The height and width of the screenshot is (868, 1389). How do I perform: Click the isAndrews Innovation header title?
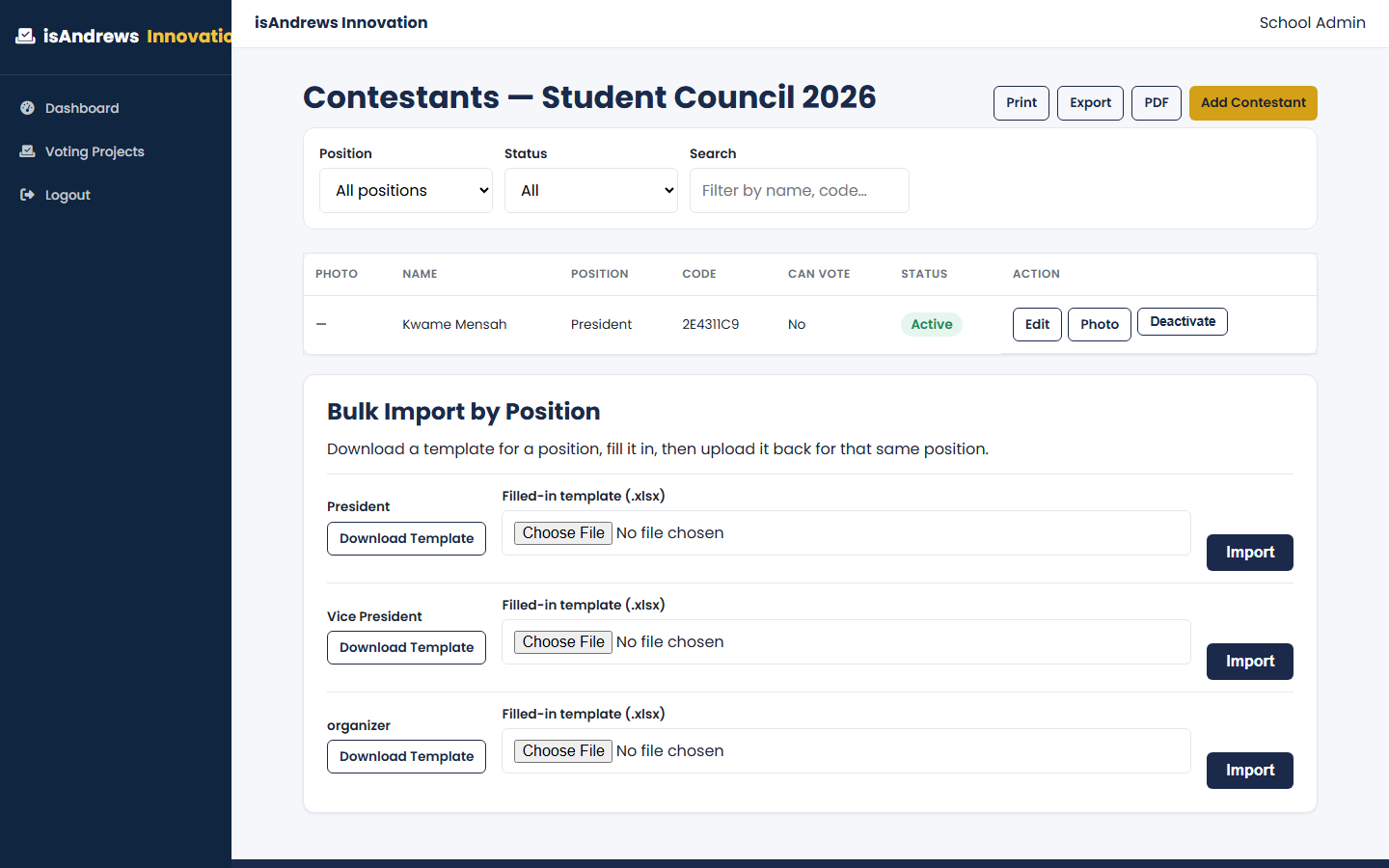[x=341, y=22]
